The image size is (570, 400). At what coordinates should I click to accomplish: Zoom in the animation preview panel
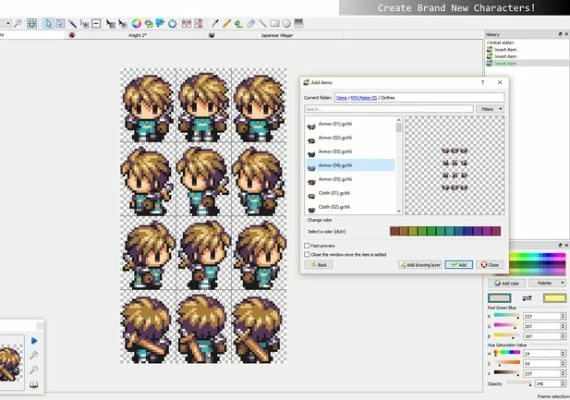tap(34, 355)
